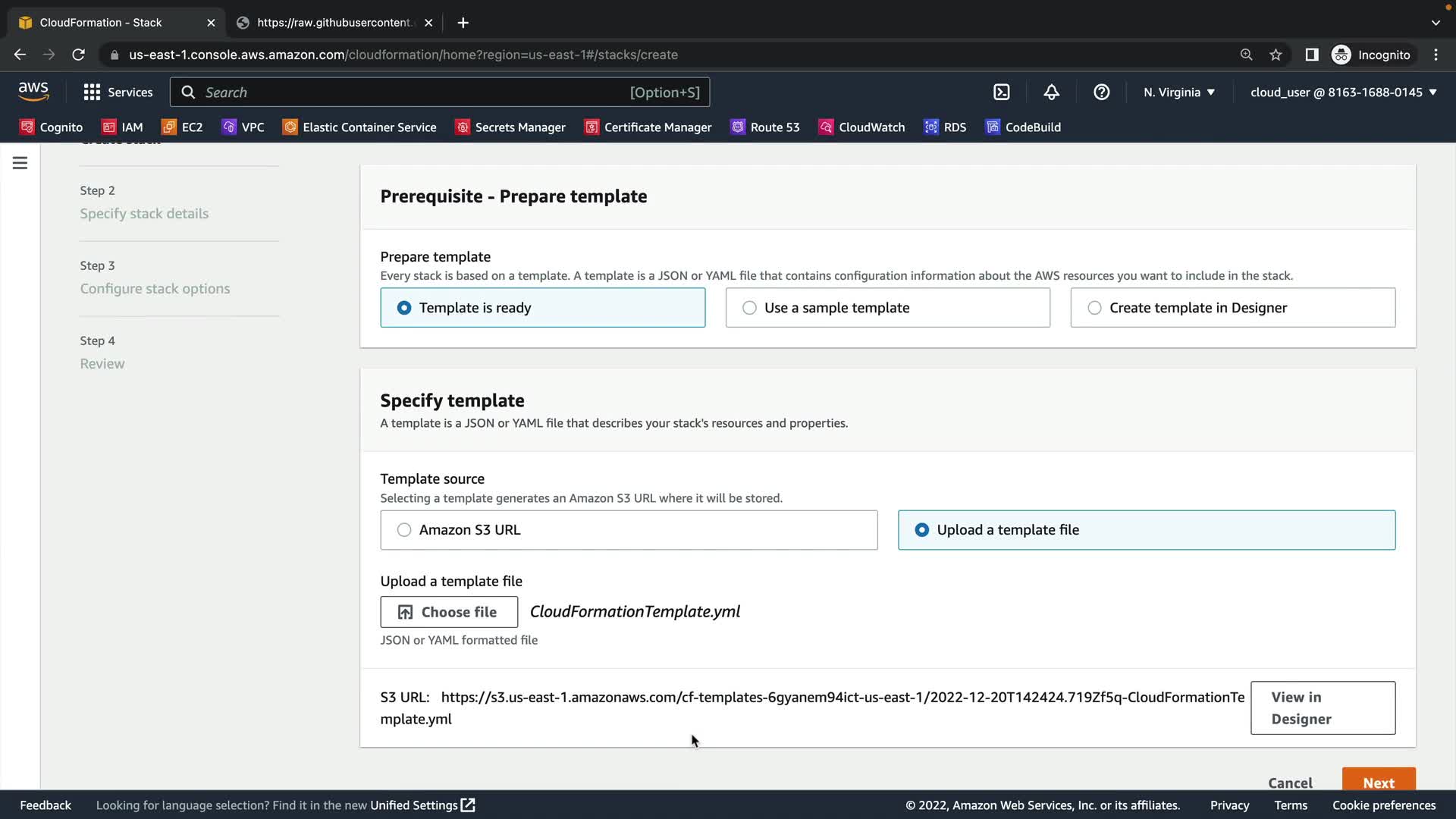Open notifications bell icon
1456x819 pixels.
click(1051, 93)
